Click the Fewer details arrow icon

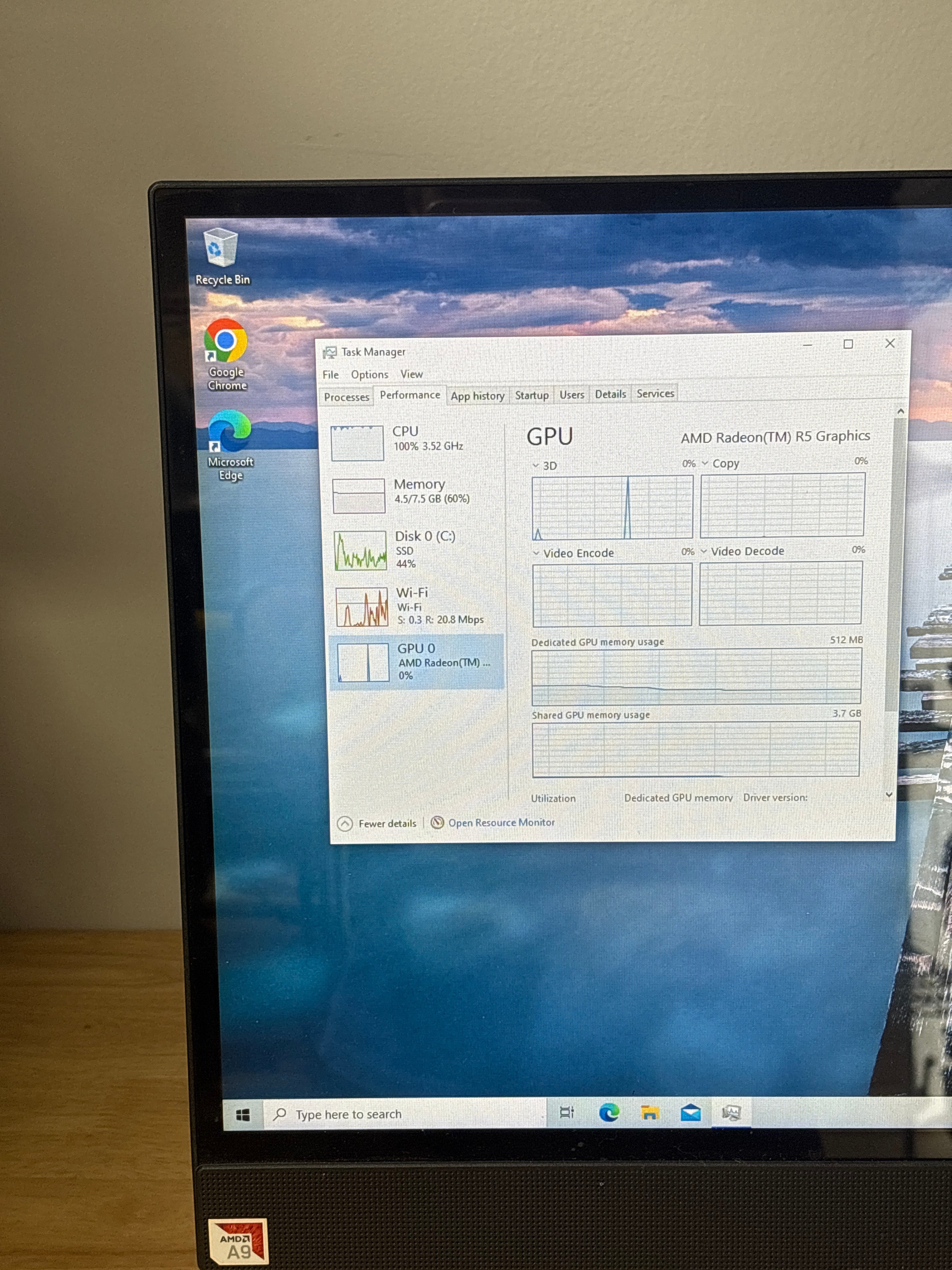coord(345,824)
